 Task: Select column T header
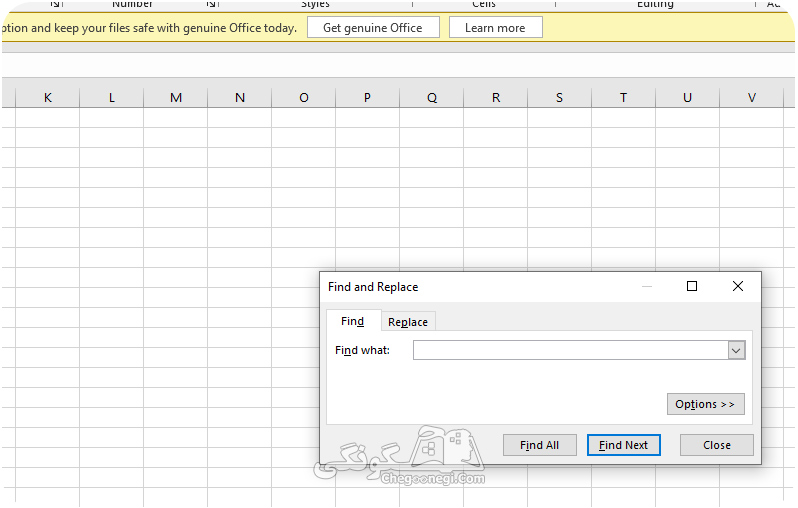(x=623, y=97)
